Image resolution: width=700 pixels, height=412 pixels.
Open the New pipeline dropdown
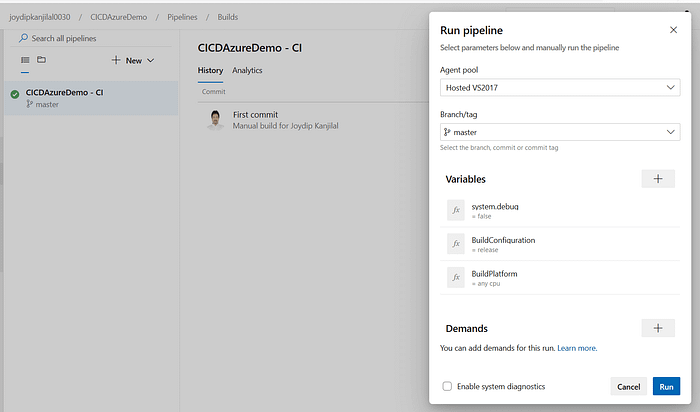[x=133, y=60]
